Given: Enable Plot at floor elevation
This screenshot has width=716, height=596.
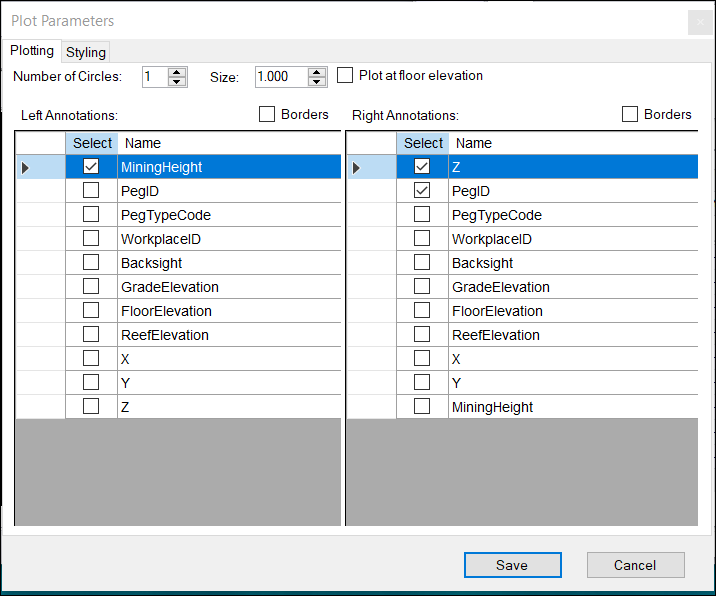Looking at the screenshot, I should pyautogui.click(x=345, y=75).
